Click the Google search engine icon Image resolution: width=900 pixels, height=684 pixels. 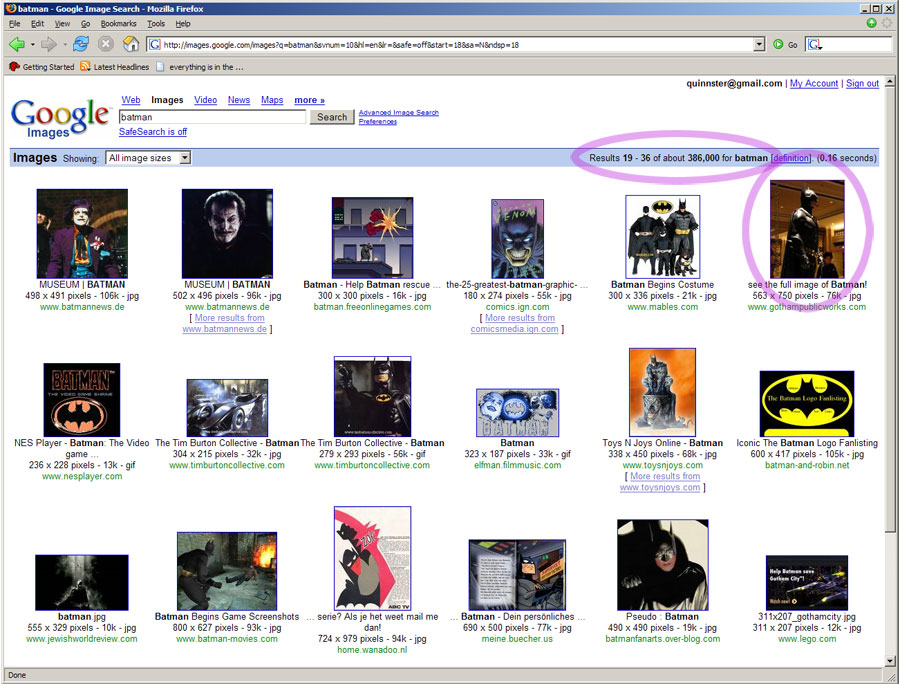[813, 44]
